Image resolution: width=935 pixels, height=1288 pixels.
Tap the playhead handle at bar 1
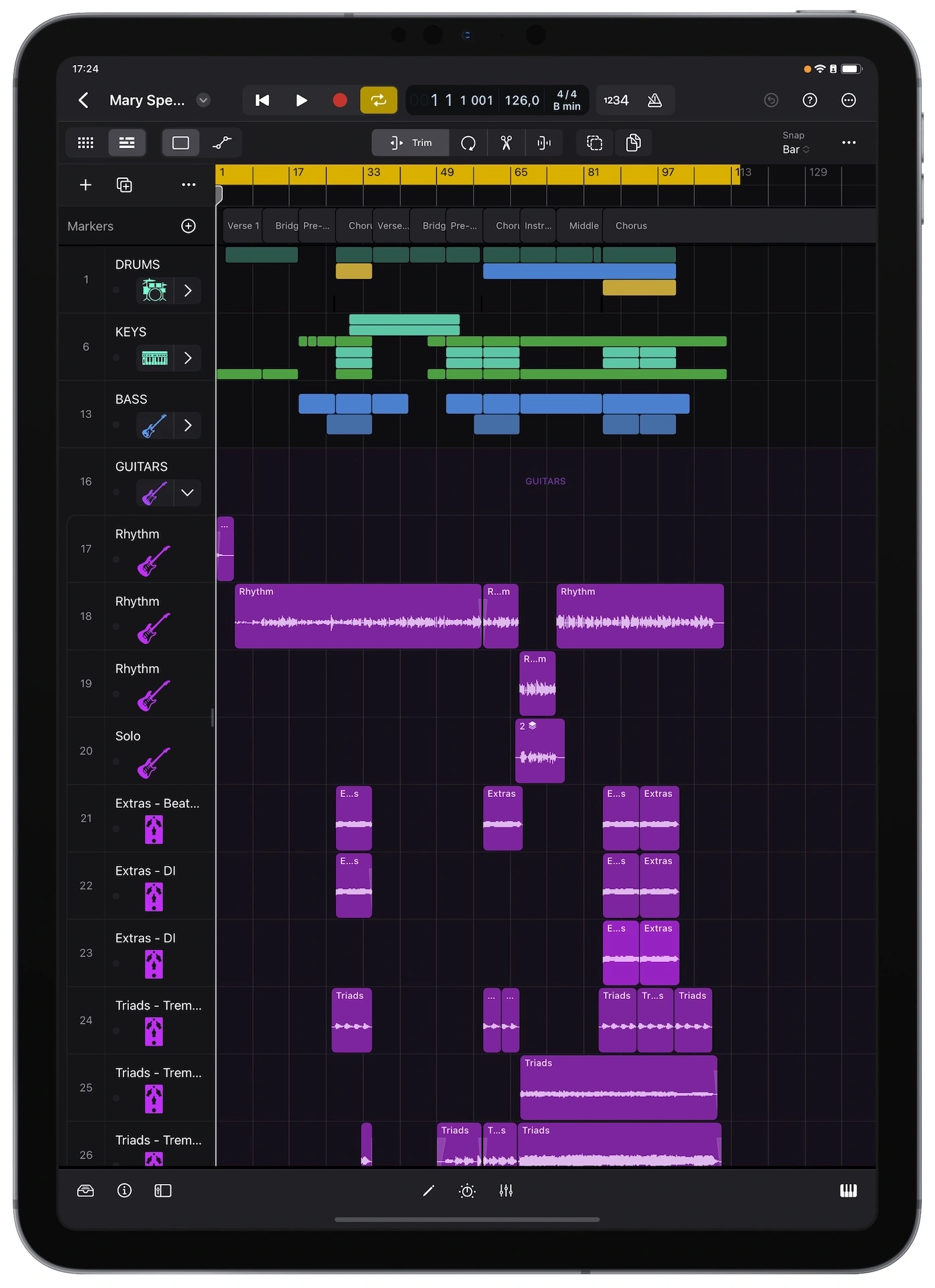(x=219, y=195)
